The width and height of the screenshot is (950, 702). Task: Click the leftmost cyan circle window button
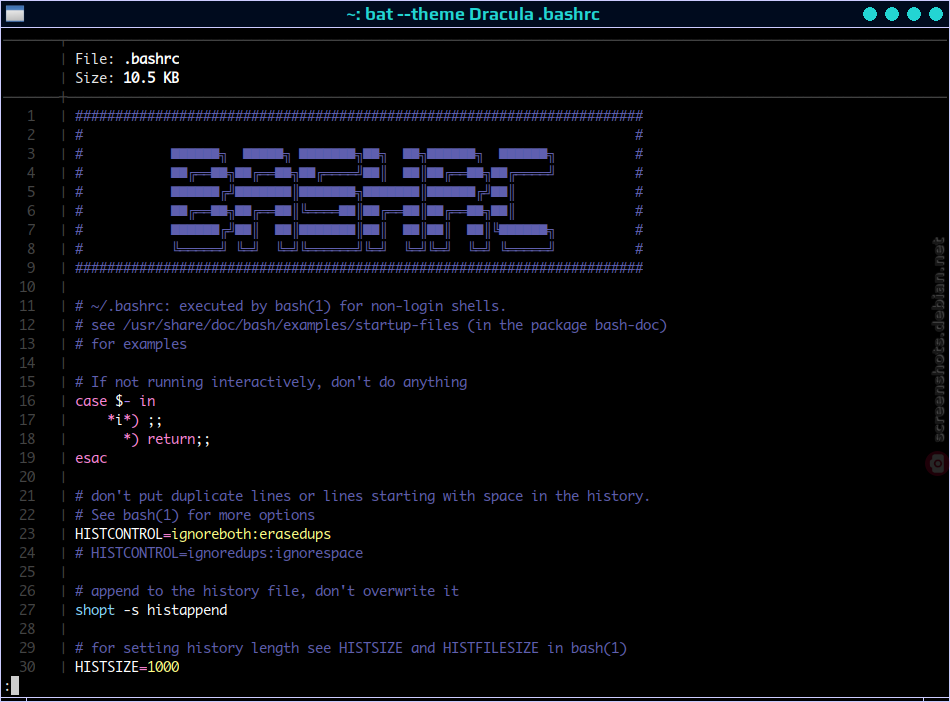tap(869, 14)
